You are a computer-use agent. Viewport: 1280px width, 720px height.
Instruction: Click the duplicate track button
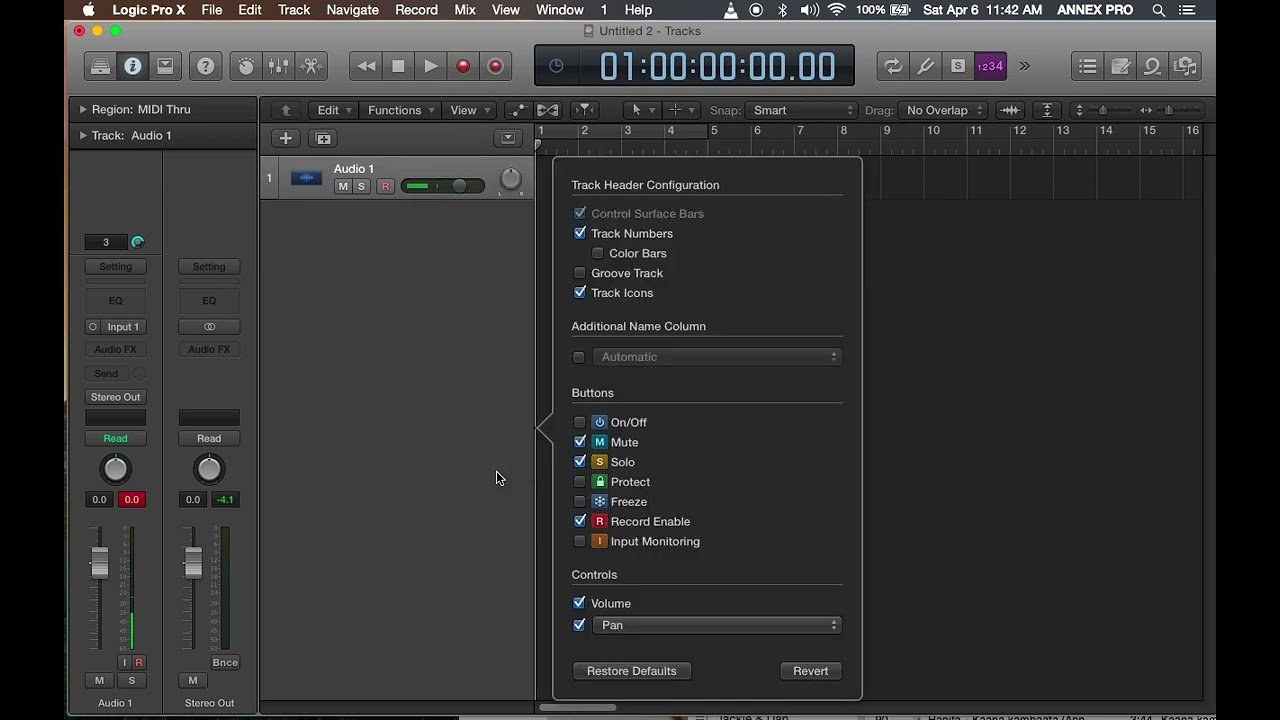click(x=321, y=138)
